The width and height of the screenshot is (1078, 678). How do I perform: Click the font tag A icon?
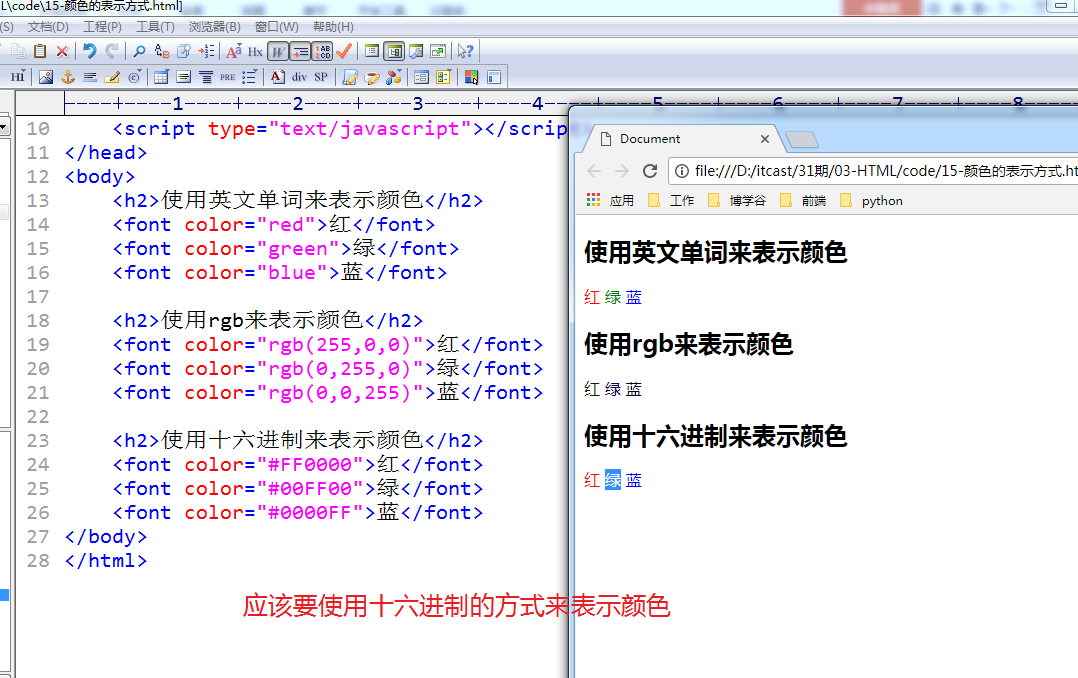277,77
